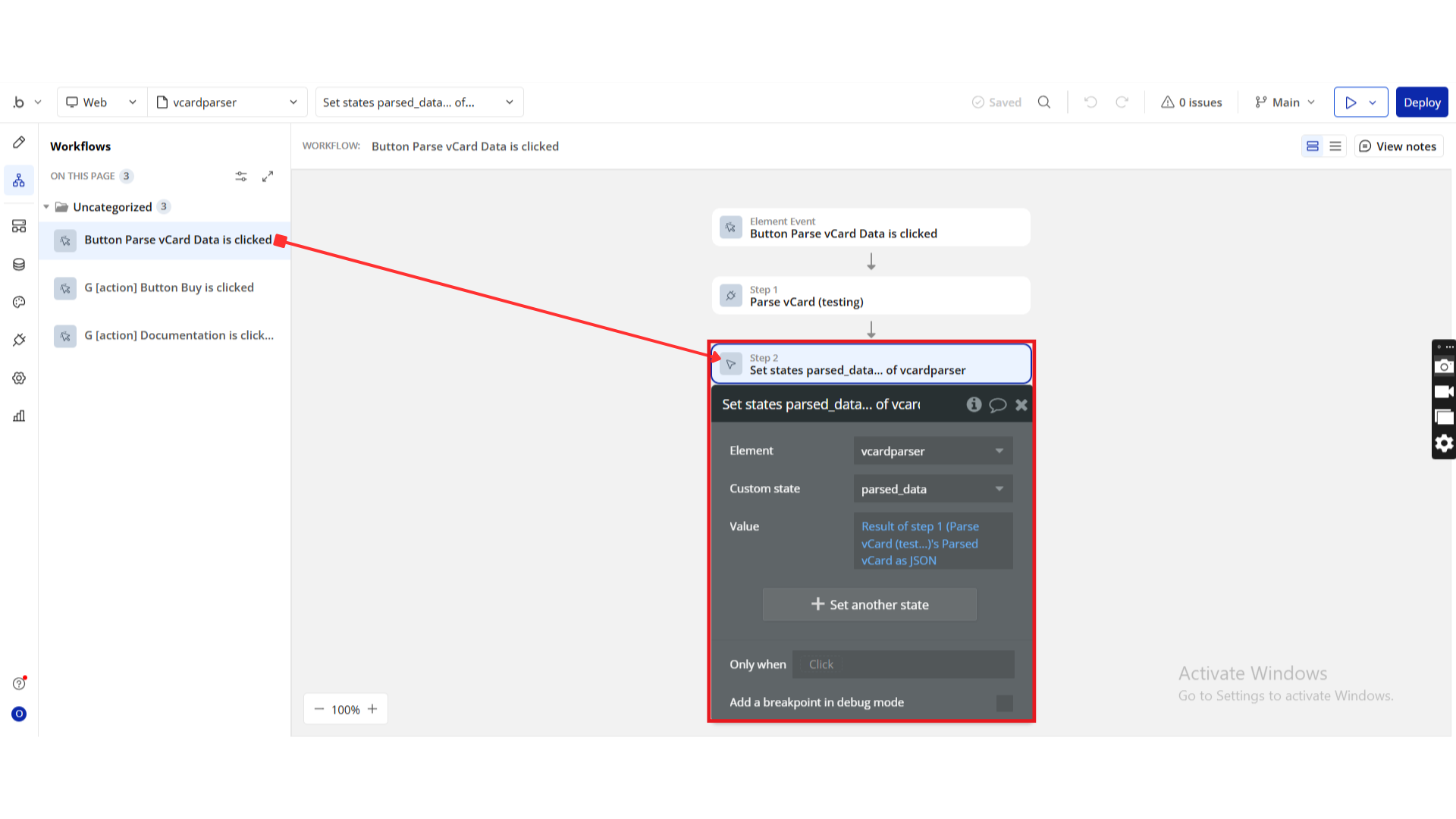Screen dimensions: 1456x819
Task: Enable breakpoint in debug mode checkbox
Action: coord(1004,703)
